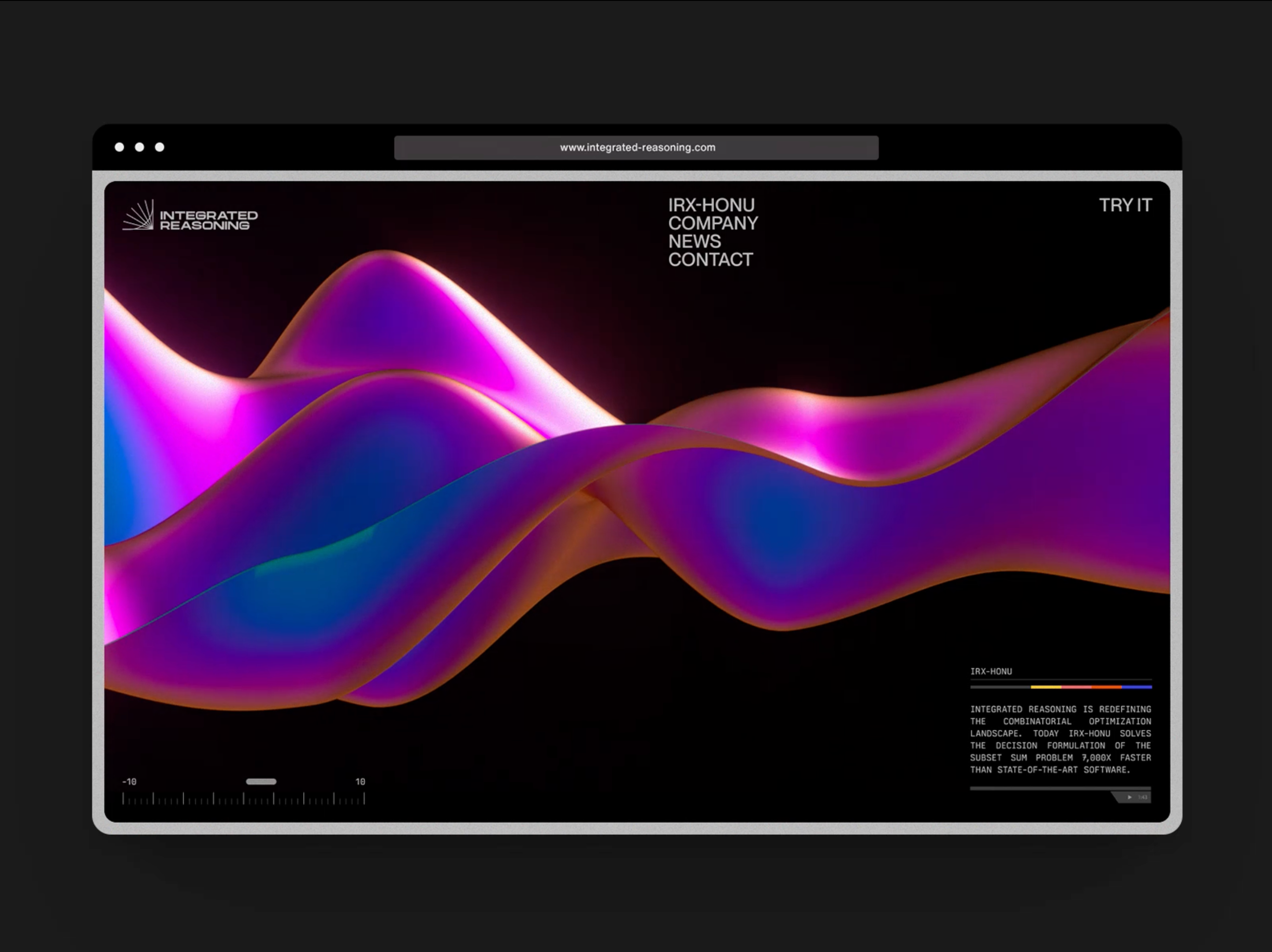This screenshot has height=952, width=1272.
Task: Click the 10 label at ruler end
Action: coord(360,782)
